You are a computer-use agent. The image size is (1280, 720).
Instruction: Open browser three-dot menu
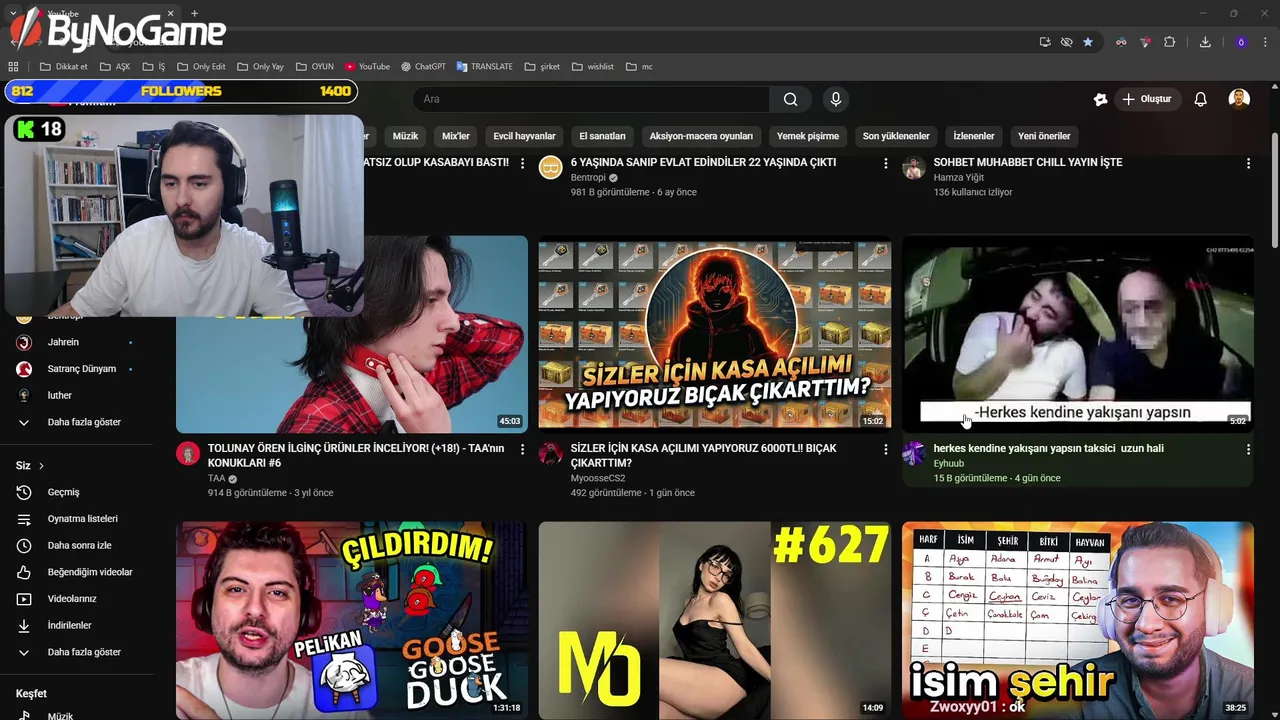click(x=1265, y=42)
